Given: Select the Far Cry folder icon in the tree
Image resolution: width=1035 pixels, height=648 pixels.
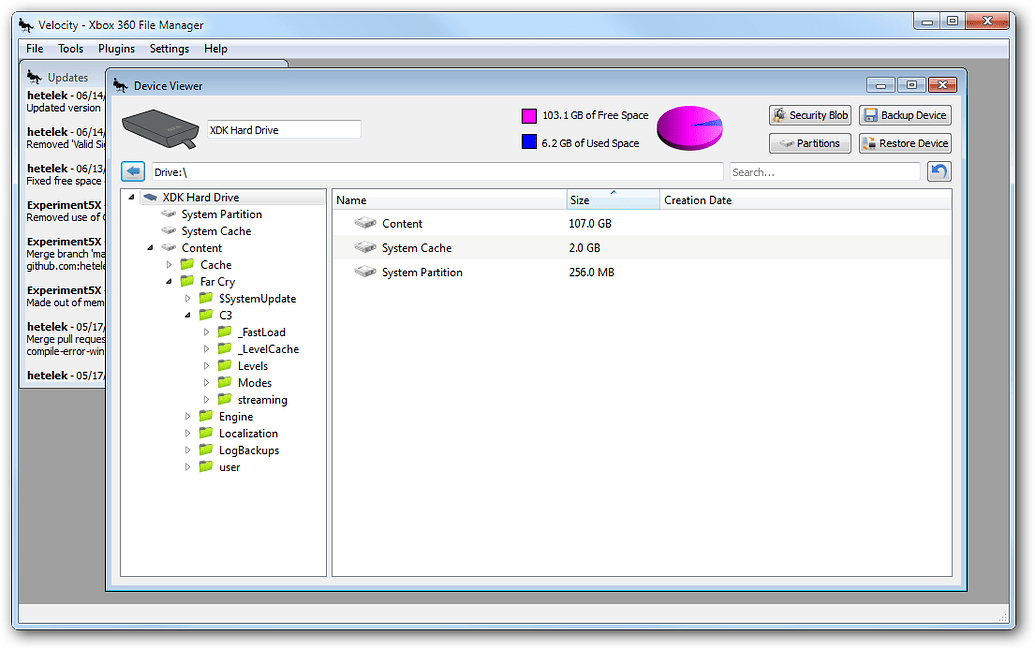Looking at the screenshot, I should (186, 281).
